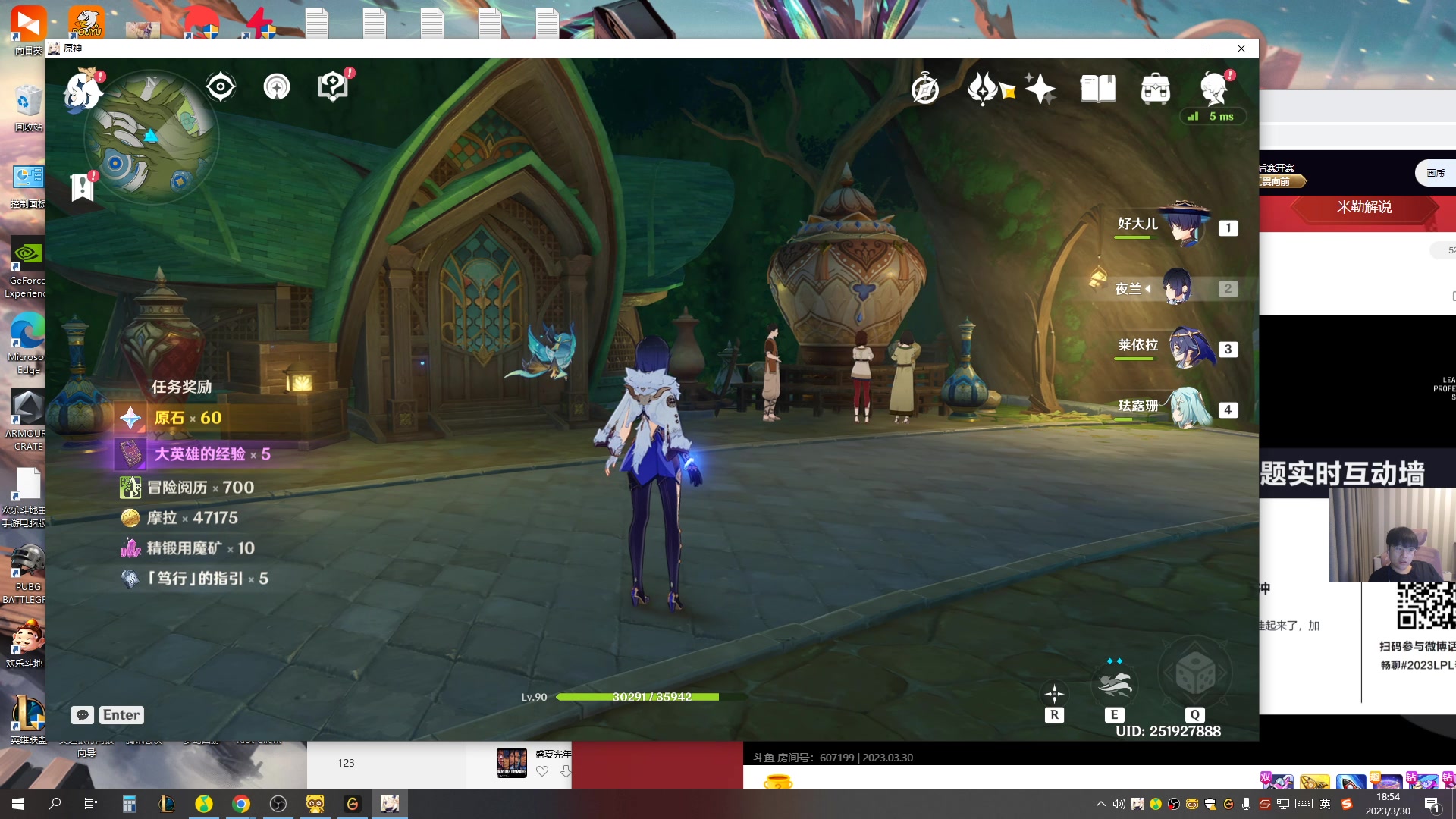Image resolution: width=1456 pixels, height=819 pixels.
Task: Open Paimon menu icon
Action: pyautogui.click(x=82, y=90)
